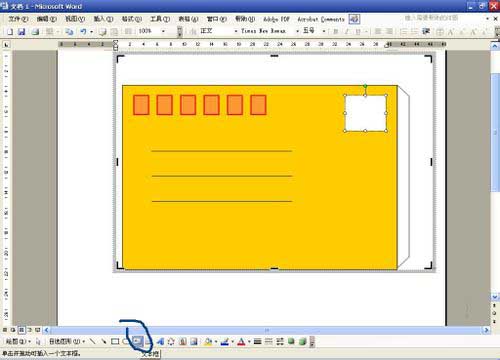Click the Print icon in standard toolbar

tap(35, 31)
